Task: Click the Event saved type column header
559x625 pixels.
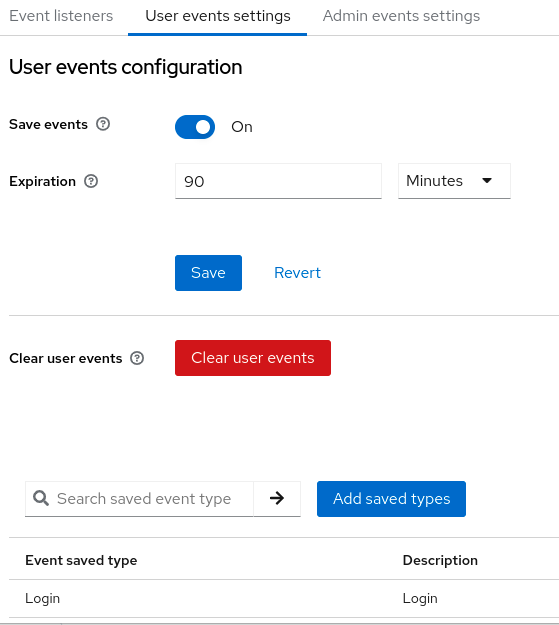Action: pos(81,560)
